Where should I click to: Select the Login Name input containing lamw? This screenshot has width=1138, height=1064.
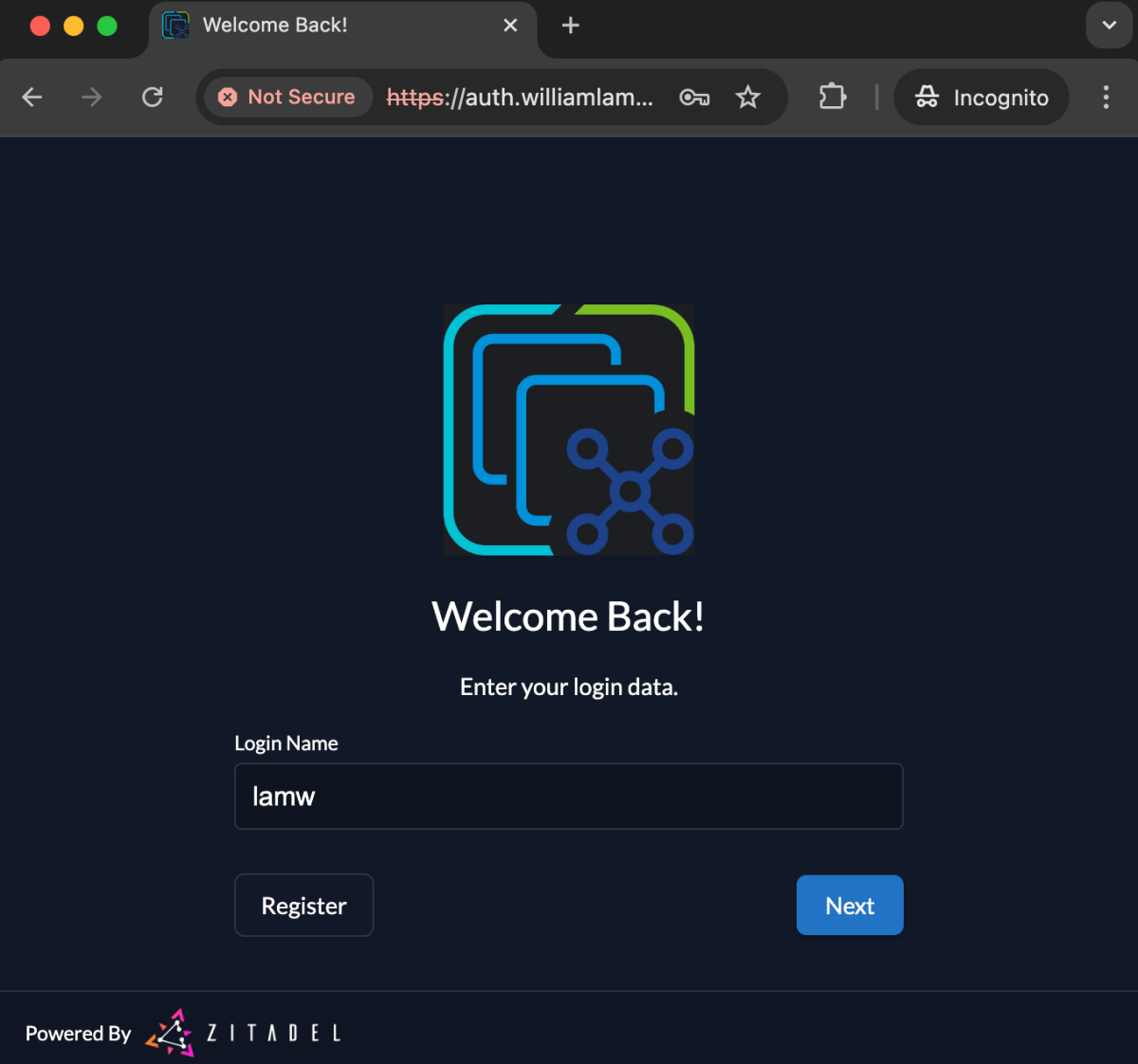[568, 797]
